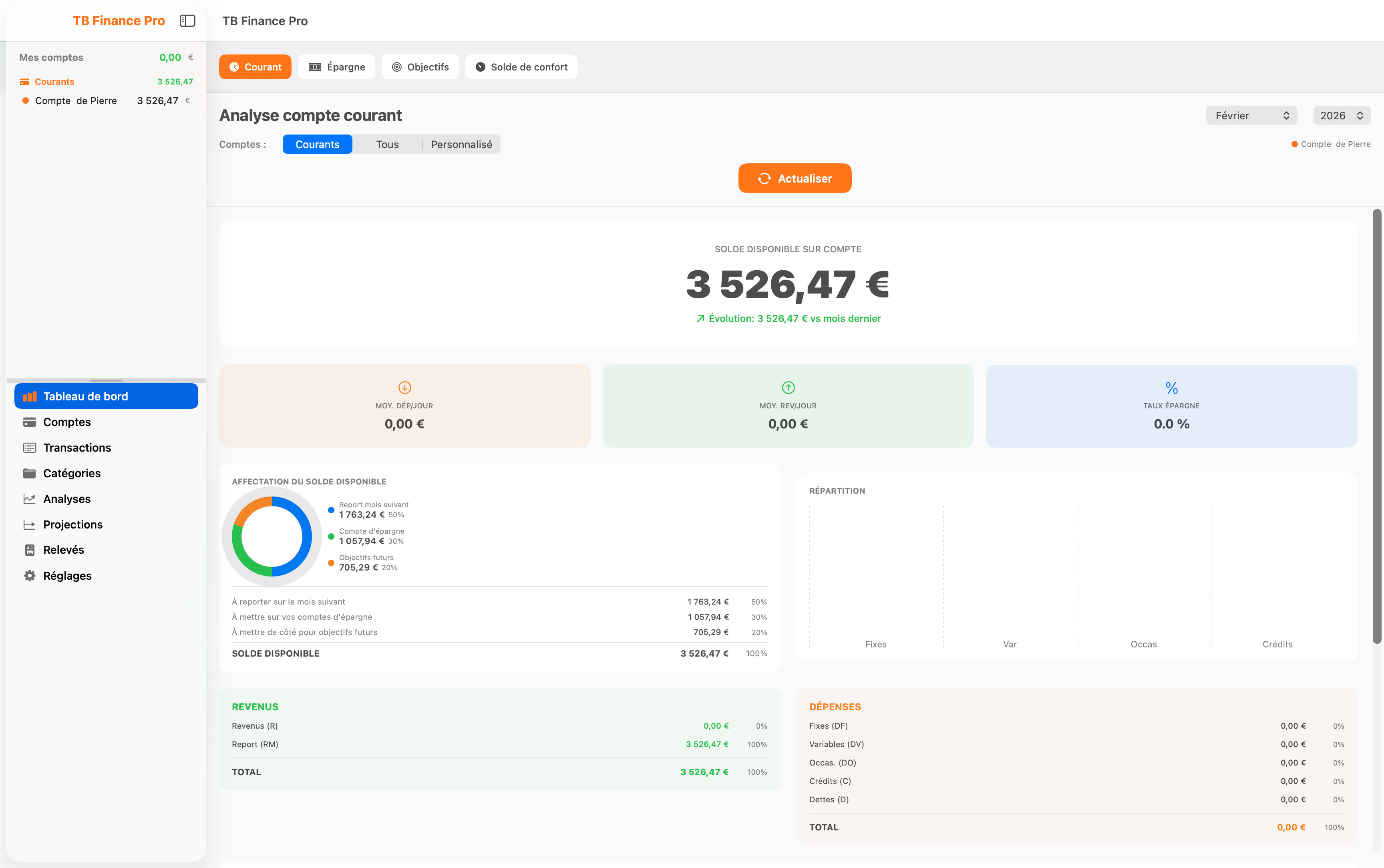Open Relevés via the document icon
Image resolution: width=1384 pixels, height=868 pixels.
[x=29, y=550]
